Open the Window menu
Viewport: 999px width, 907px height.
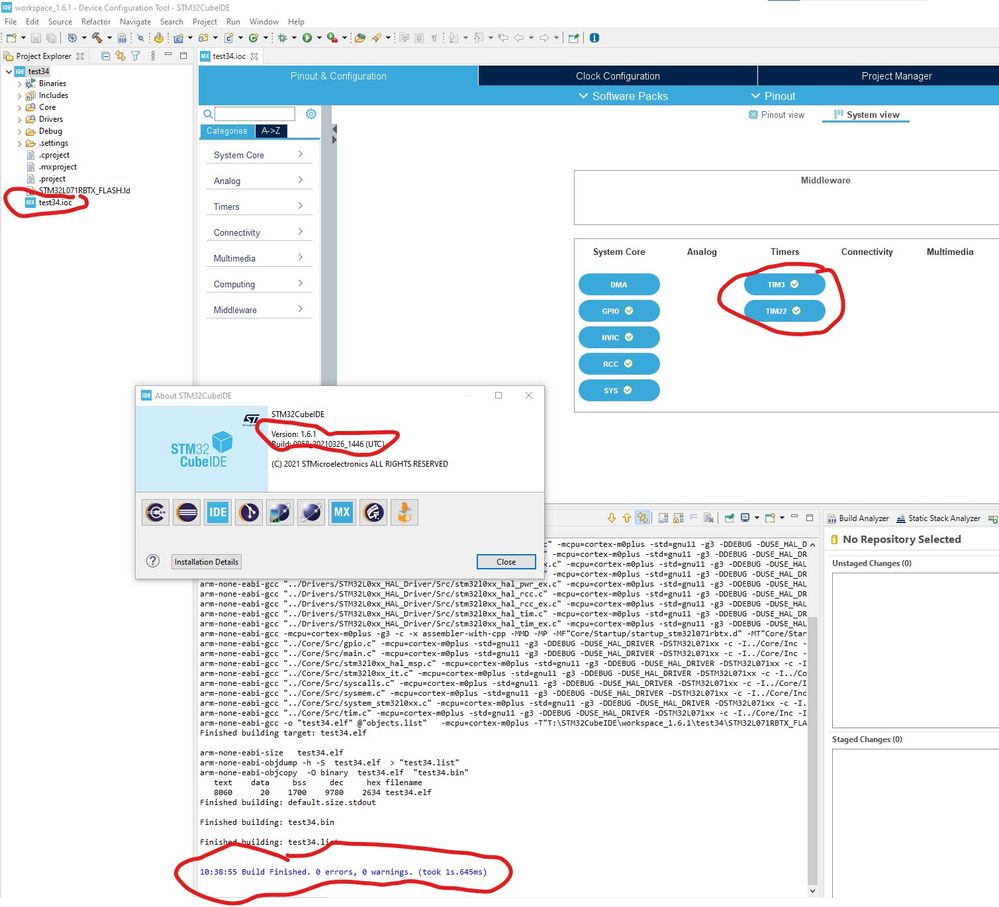tap(264, 22)
